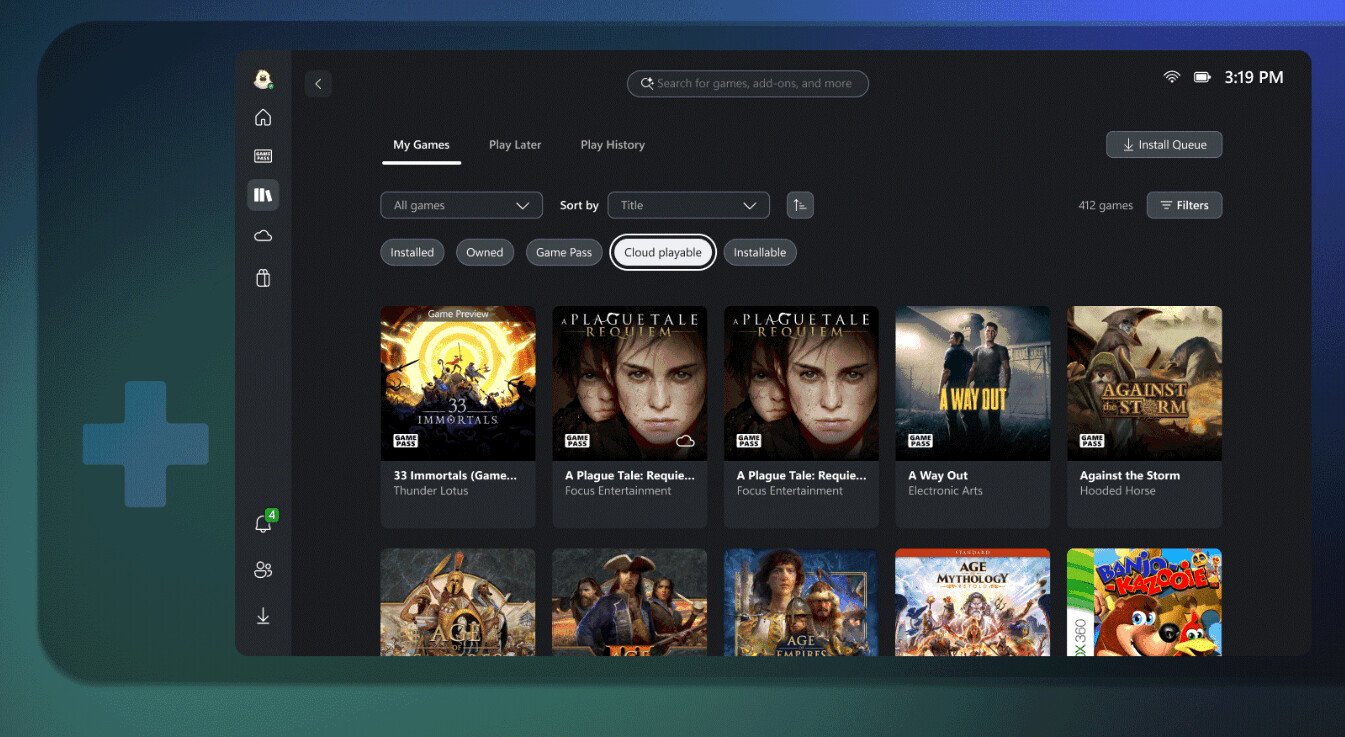Toggle the Installed filter chip
1345x737 pixels.
[x=412, y=252]
